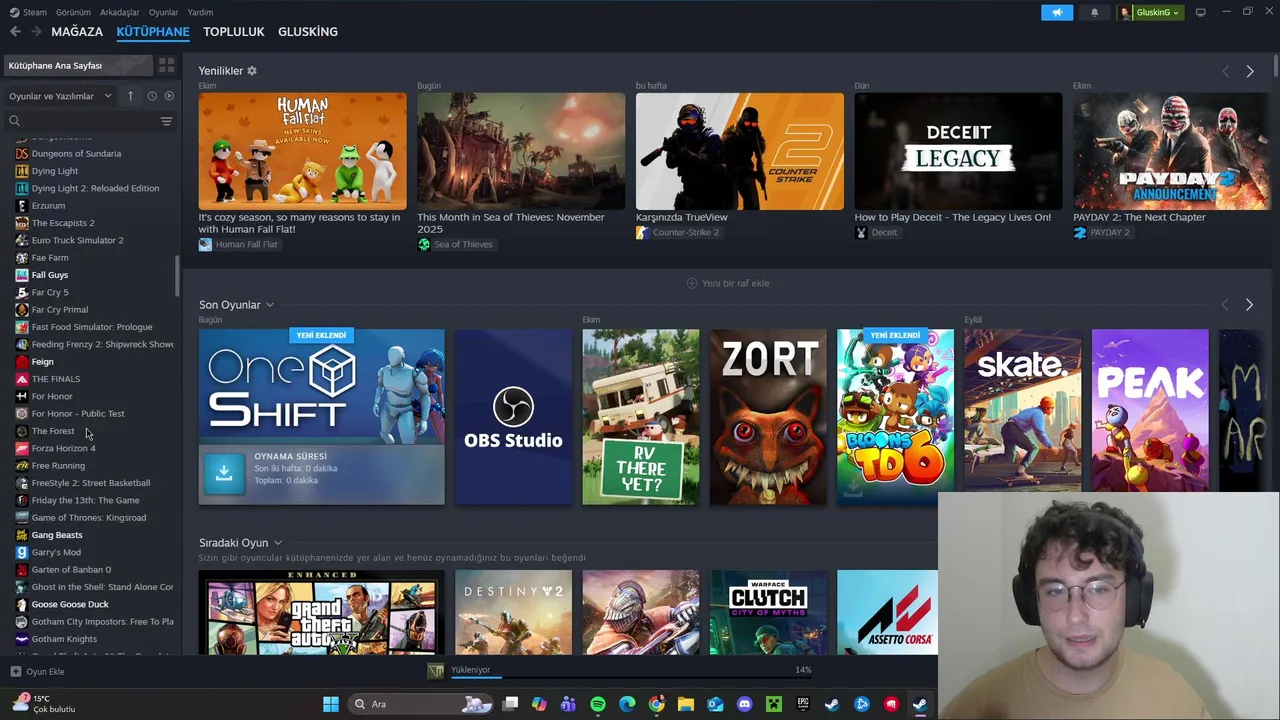The image size is (1280, 720).
Task: Next page arrow in Yenilikler
Action: click(x=1249, y=71)
